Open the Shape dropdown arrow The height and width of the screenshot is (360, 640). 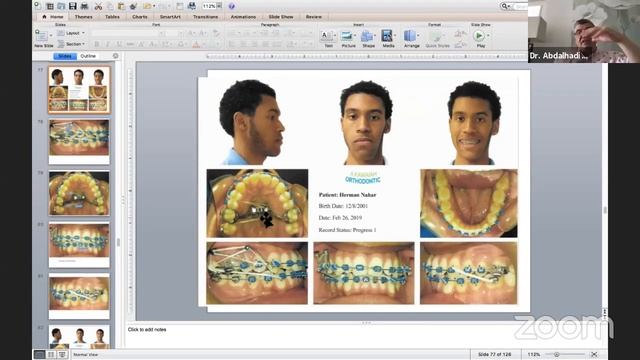375,36
